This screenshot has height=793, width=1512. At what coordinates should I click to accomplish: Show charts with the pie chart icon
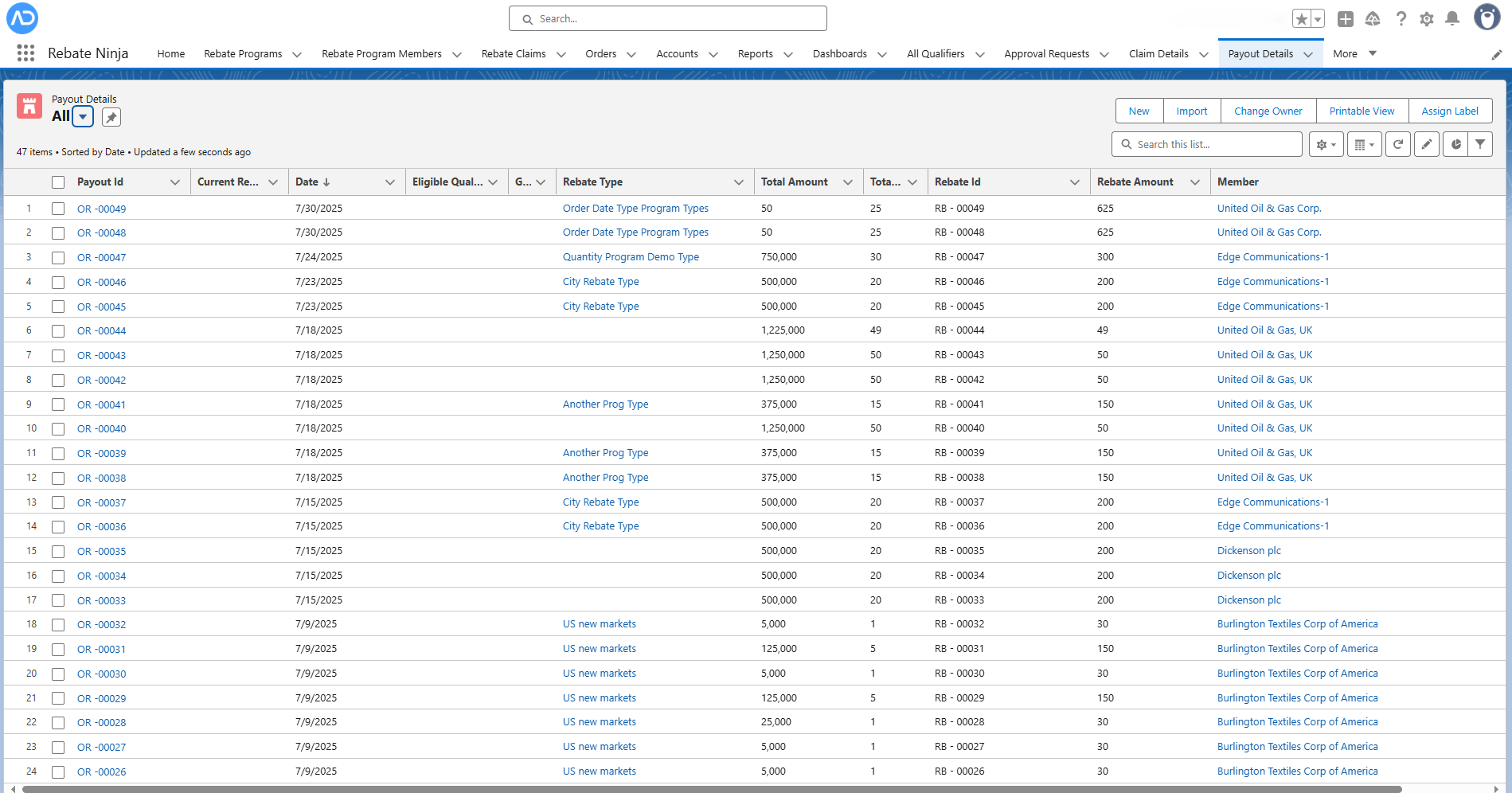click(x=1455, y=144)
